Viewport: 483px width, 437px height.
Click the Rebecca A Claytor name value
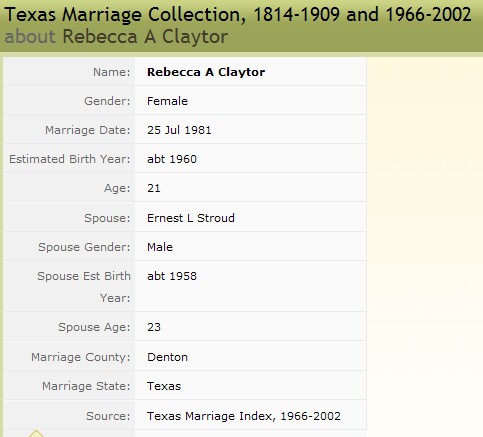pyautogui.click(x=206, y=72)
